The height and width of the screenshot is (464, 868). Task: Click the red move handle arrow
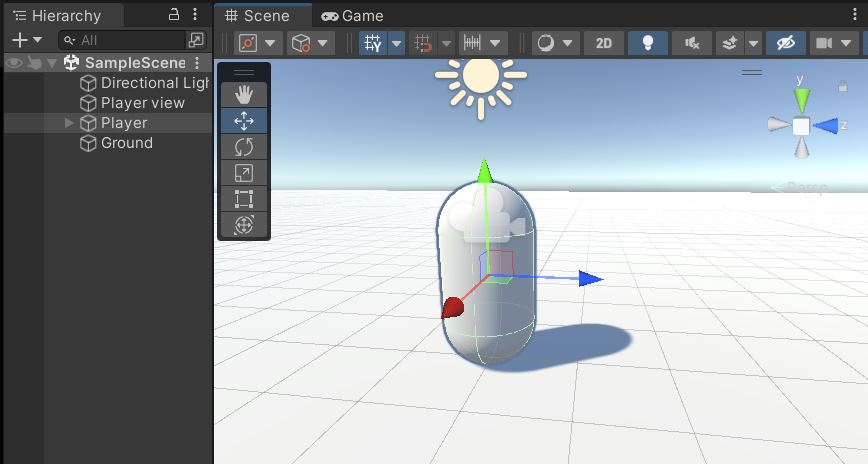(x=452, y=308)
